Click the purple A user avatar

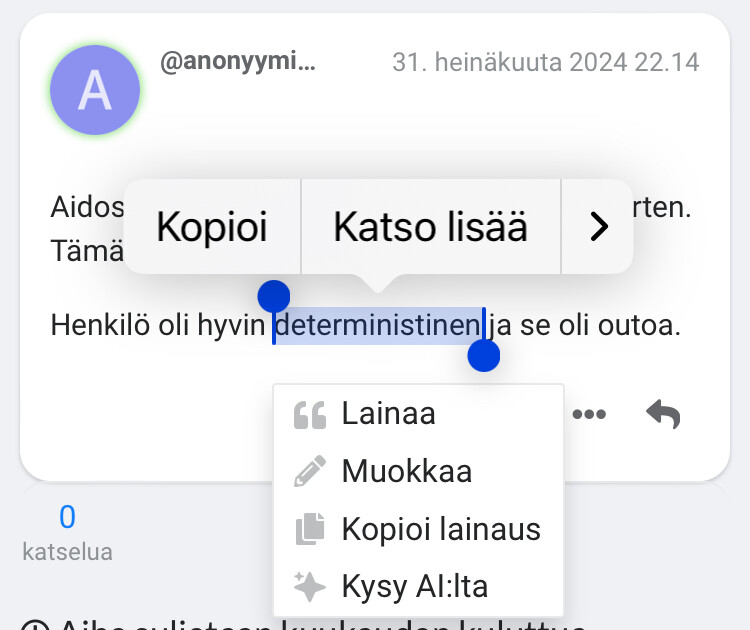[94, 90]
